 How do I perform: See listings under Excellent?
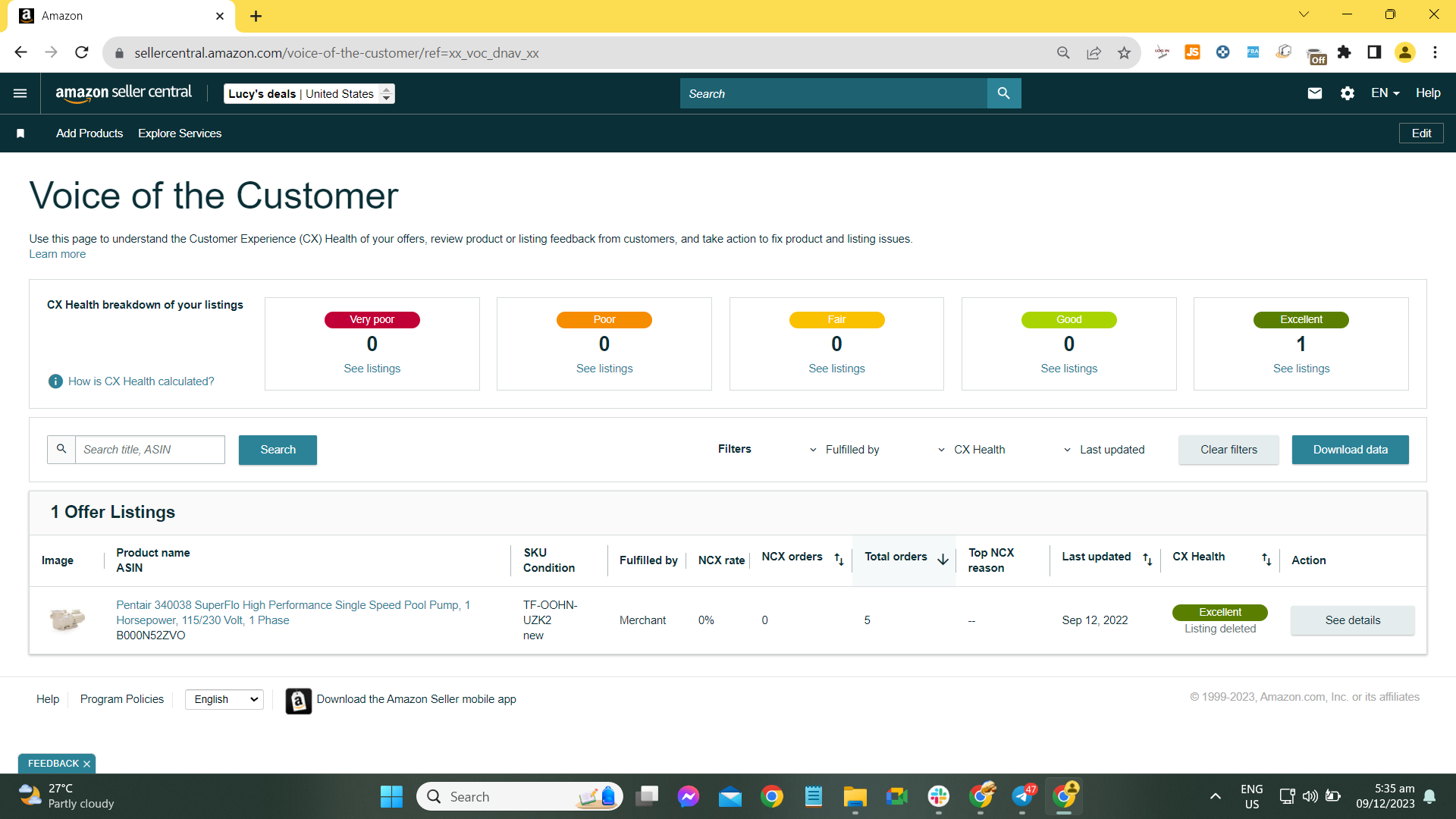click(1301, 369)
